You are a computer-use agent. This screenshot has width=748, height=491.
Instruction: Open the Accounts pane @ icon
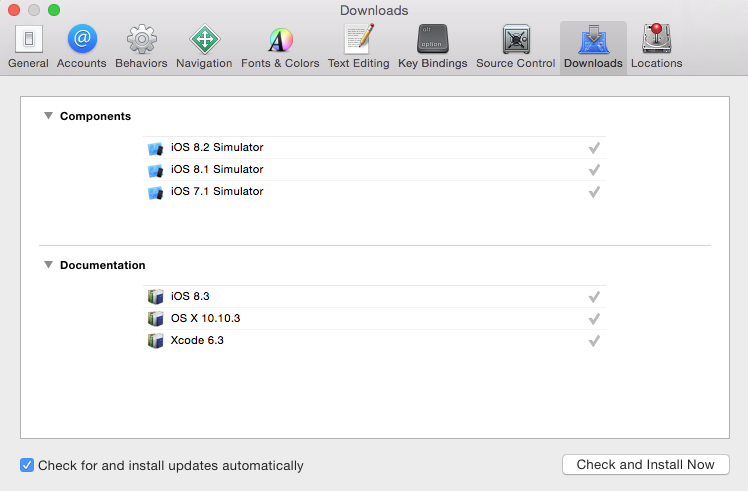(82, 39)
